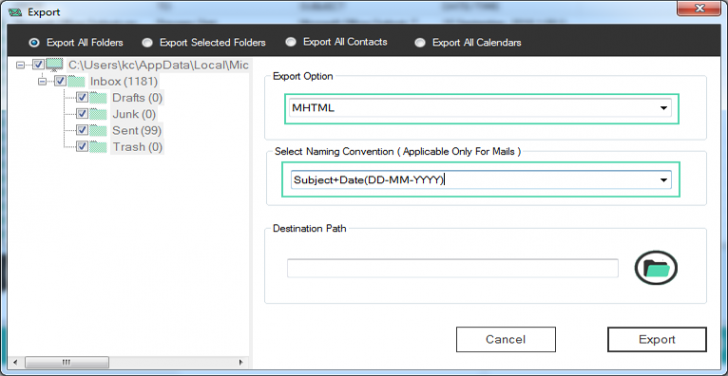Close the Export dialog window
Screen dimensions: 728x376
pyautogui.click(x=699, y=8)
